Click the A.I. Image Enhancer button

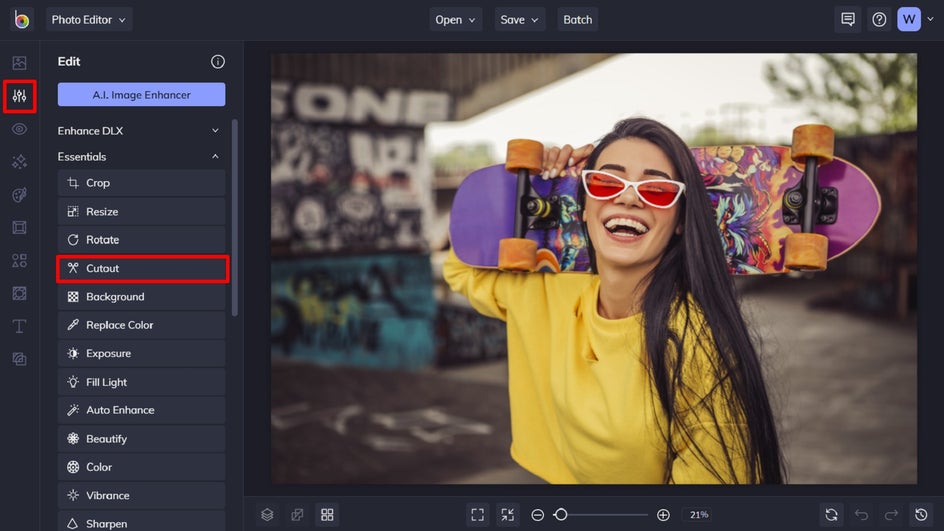(141, 95)
